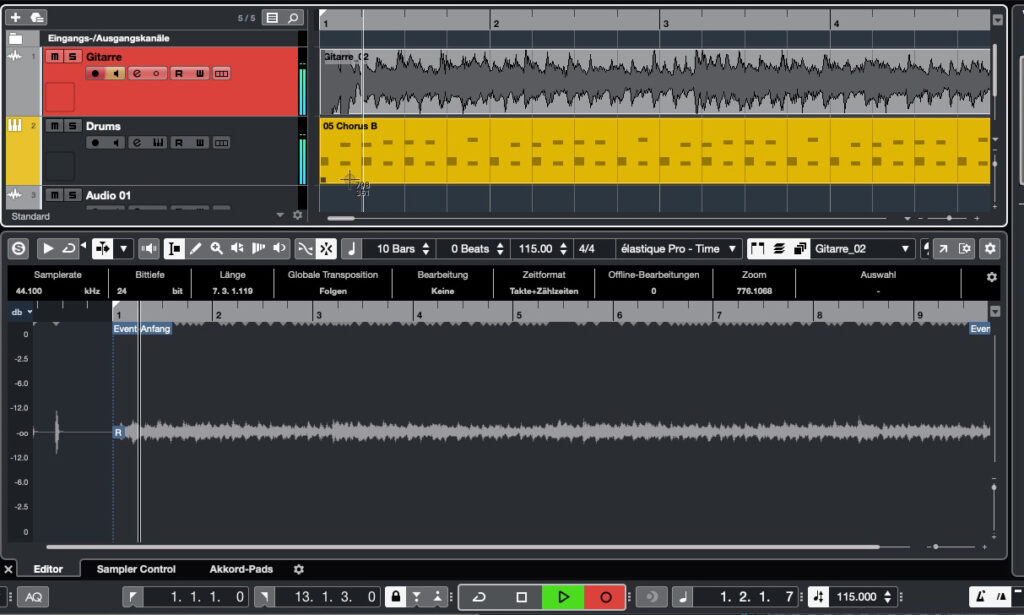Click the red transport Record button

pos(605,597)
